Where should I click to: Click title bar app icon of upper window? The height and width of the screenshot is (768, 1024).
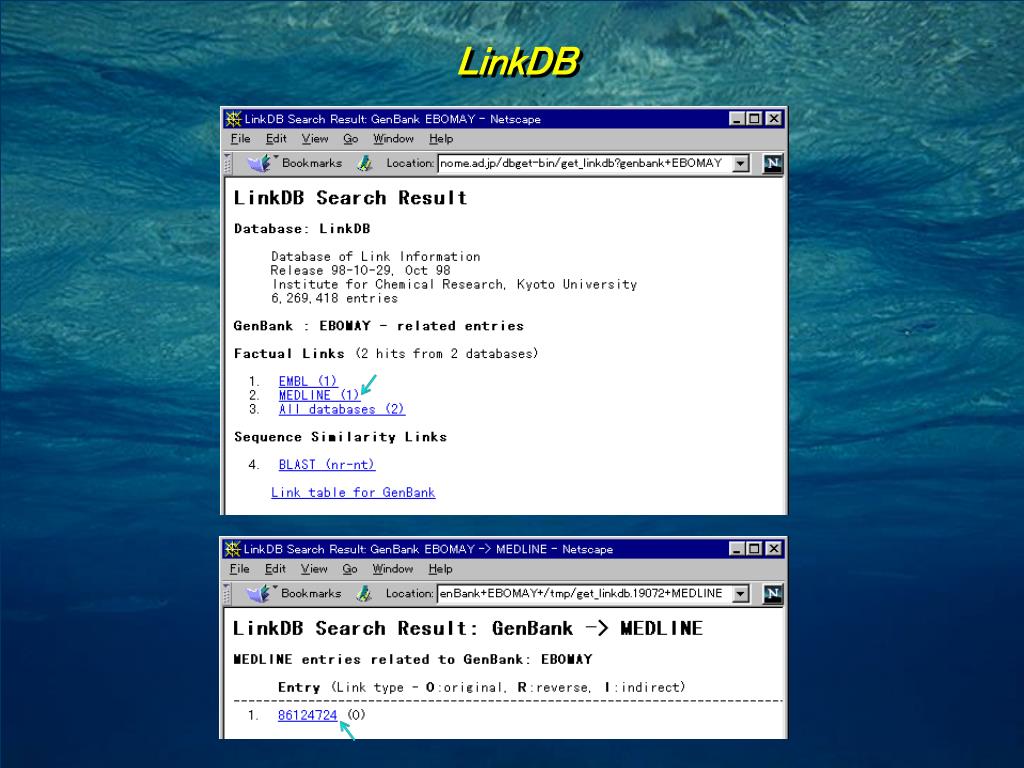pyautogui.click(x=233, y=119)
